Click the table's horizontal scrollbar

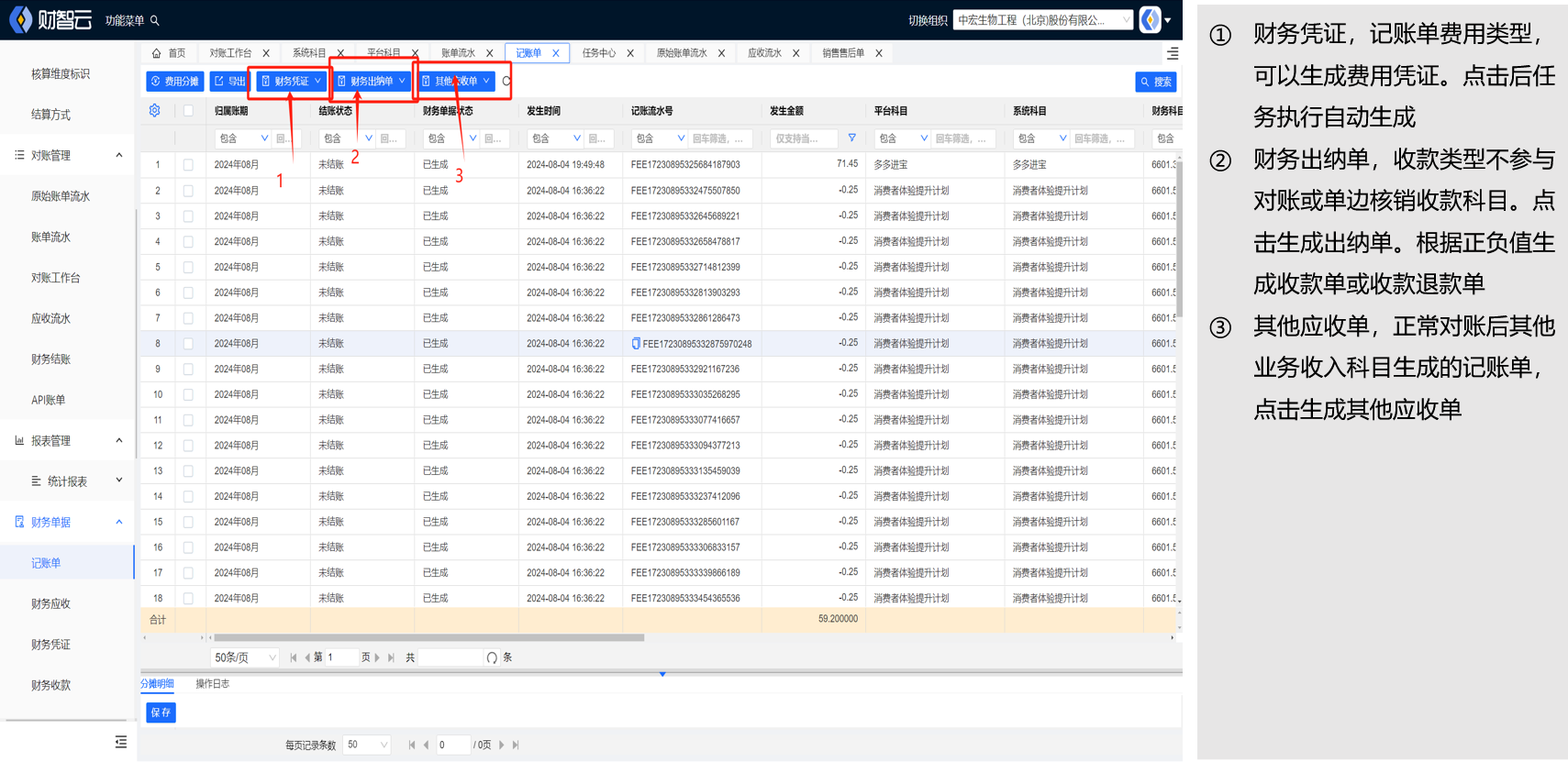(x=428, y=637)
